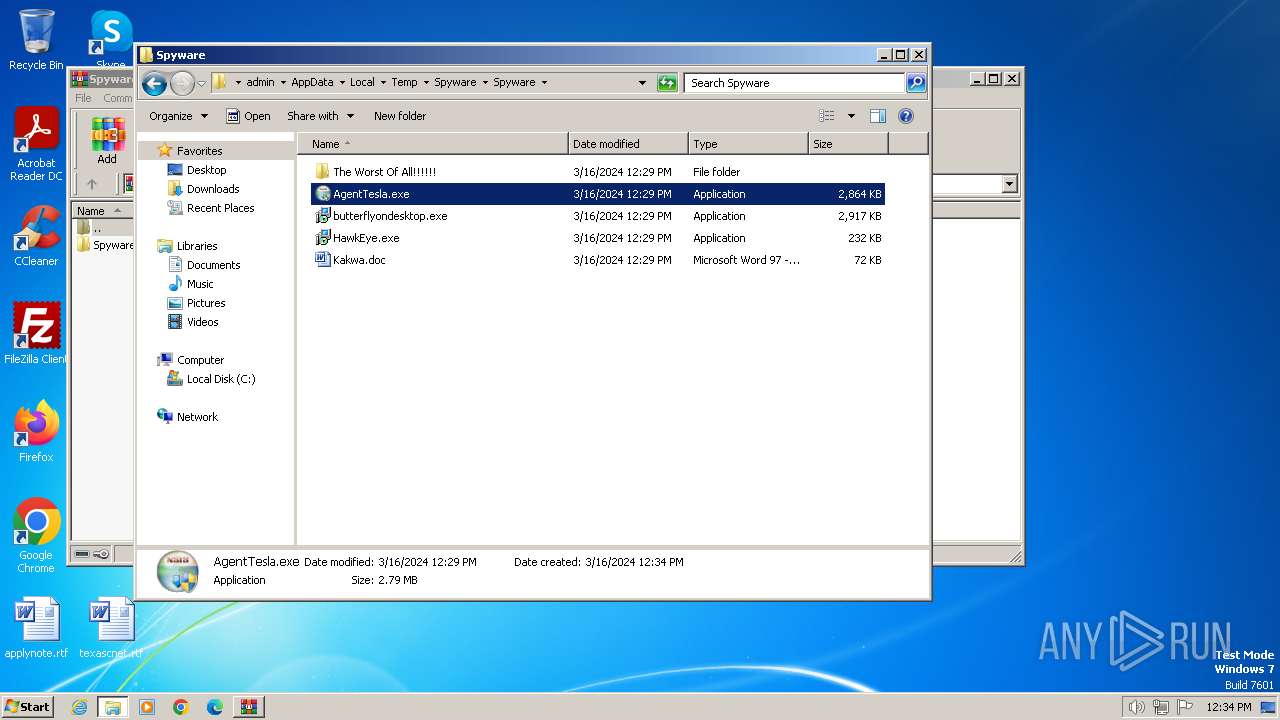Screen dimensions: 1280x720
Task: Click Local breadcrumb segment
Action: pos(362,82)
